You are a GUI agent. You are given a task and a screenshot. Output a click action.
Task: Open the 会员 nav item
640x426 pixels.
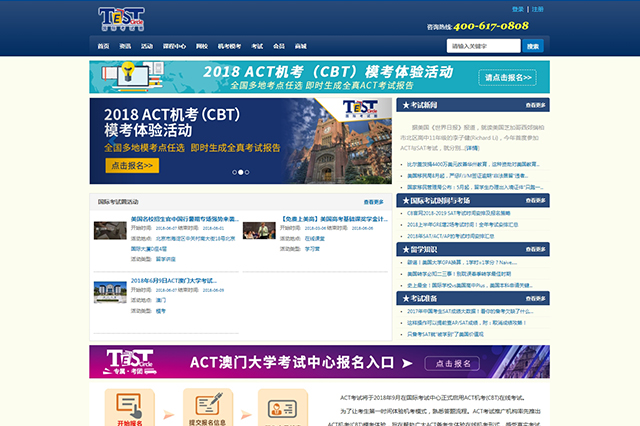[279, 46]
